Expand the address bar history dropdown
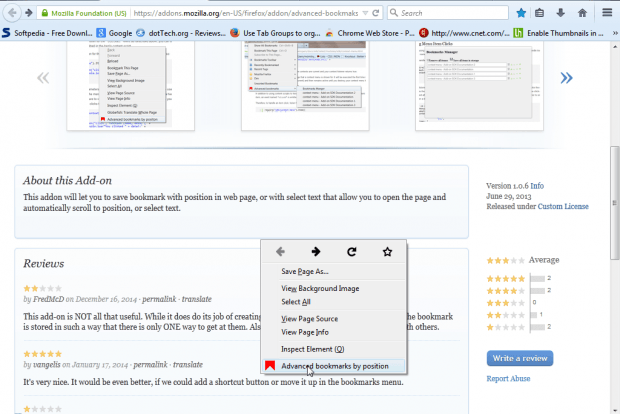The width and height of the screenshot is (620, 414). (365, 13)
